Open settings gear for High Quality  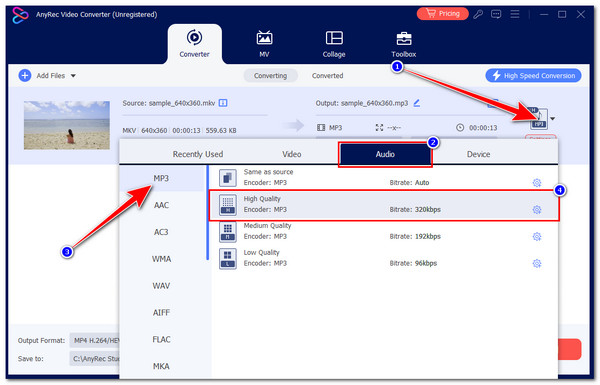tap(537, 210)
